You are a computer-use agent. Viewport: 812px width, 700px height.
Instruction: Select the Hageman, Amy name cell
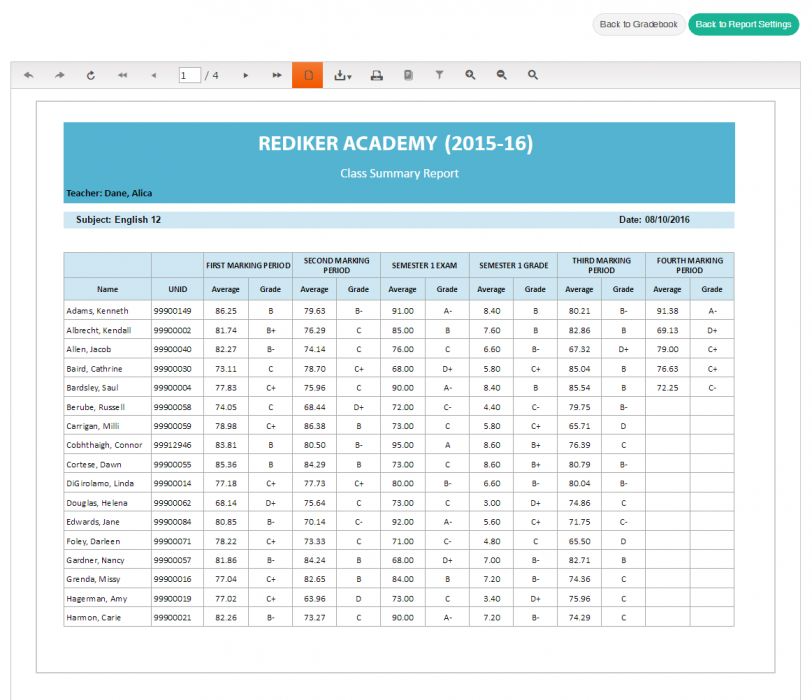click(108, 599)
